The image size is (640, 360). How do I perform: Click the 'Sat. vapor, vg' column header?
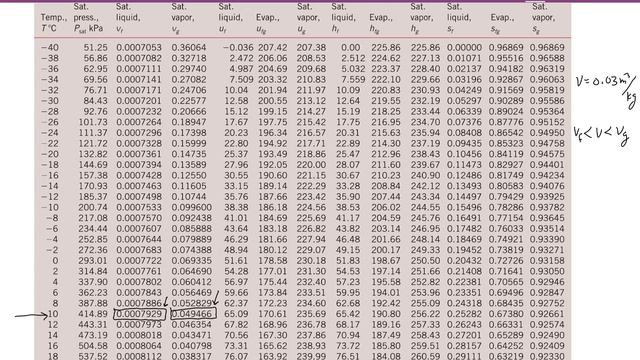(184, 18)
